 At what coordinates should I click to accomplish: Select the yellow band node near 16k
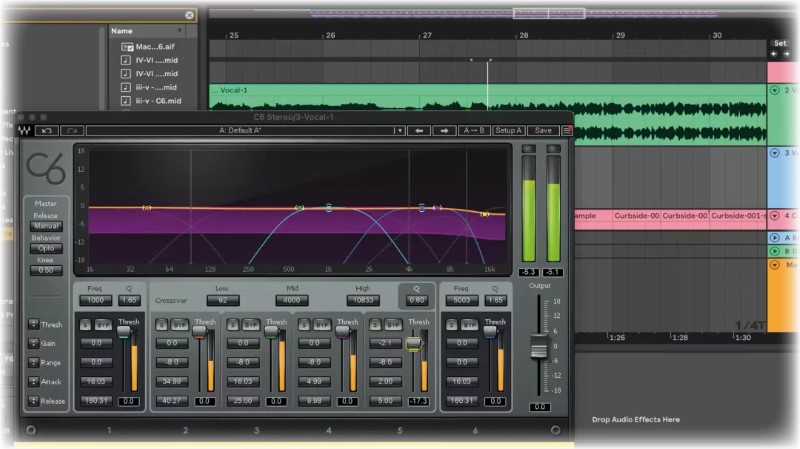coord(485,214)
